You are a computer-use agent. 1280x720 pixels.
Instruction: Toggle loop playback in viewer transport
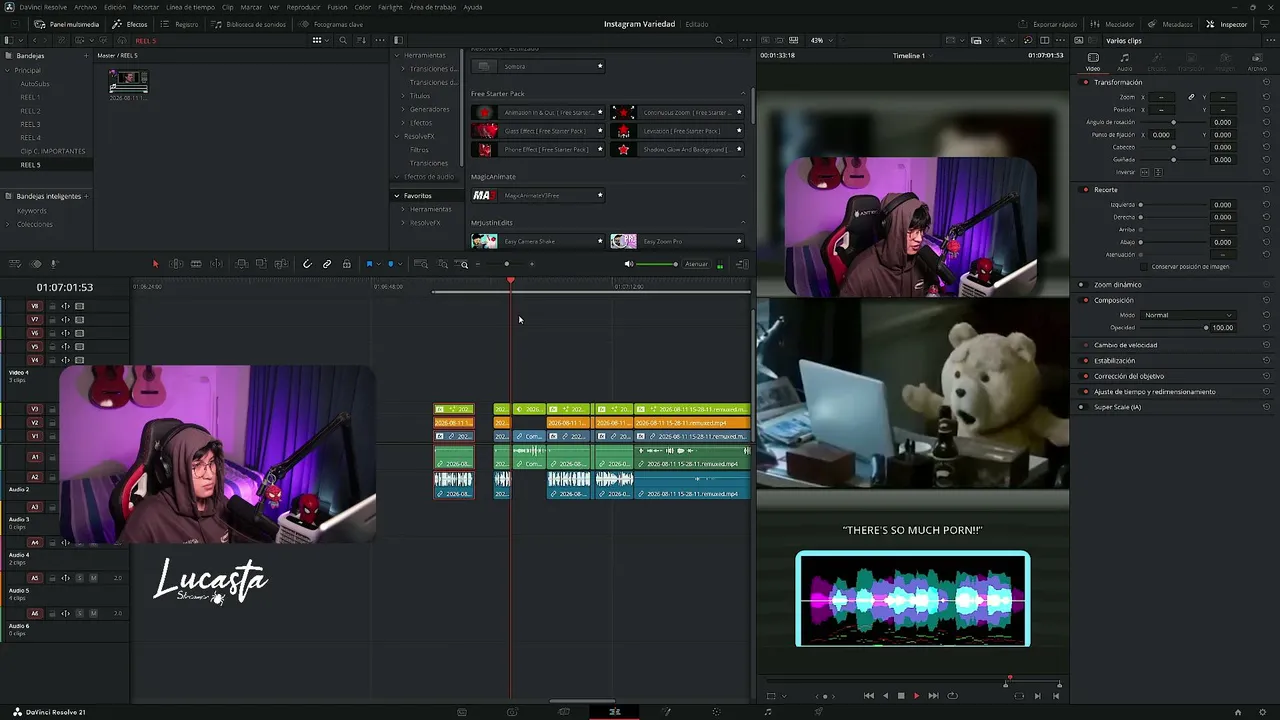tap(952, 696)
